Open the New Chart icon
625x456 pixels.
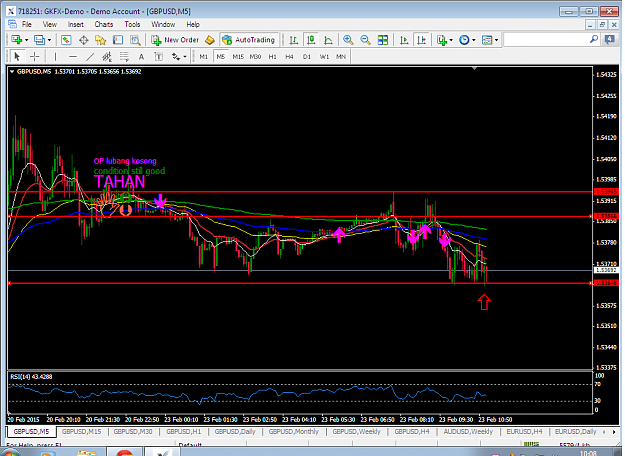[x=16, y=40]
